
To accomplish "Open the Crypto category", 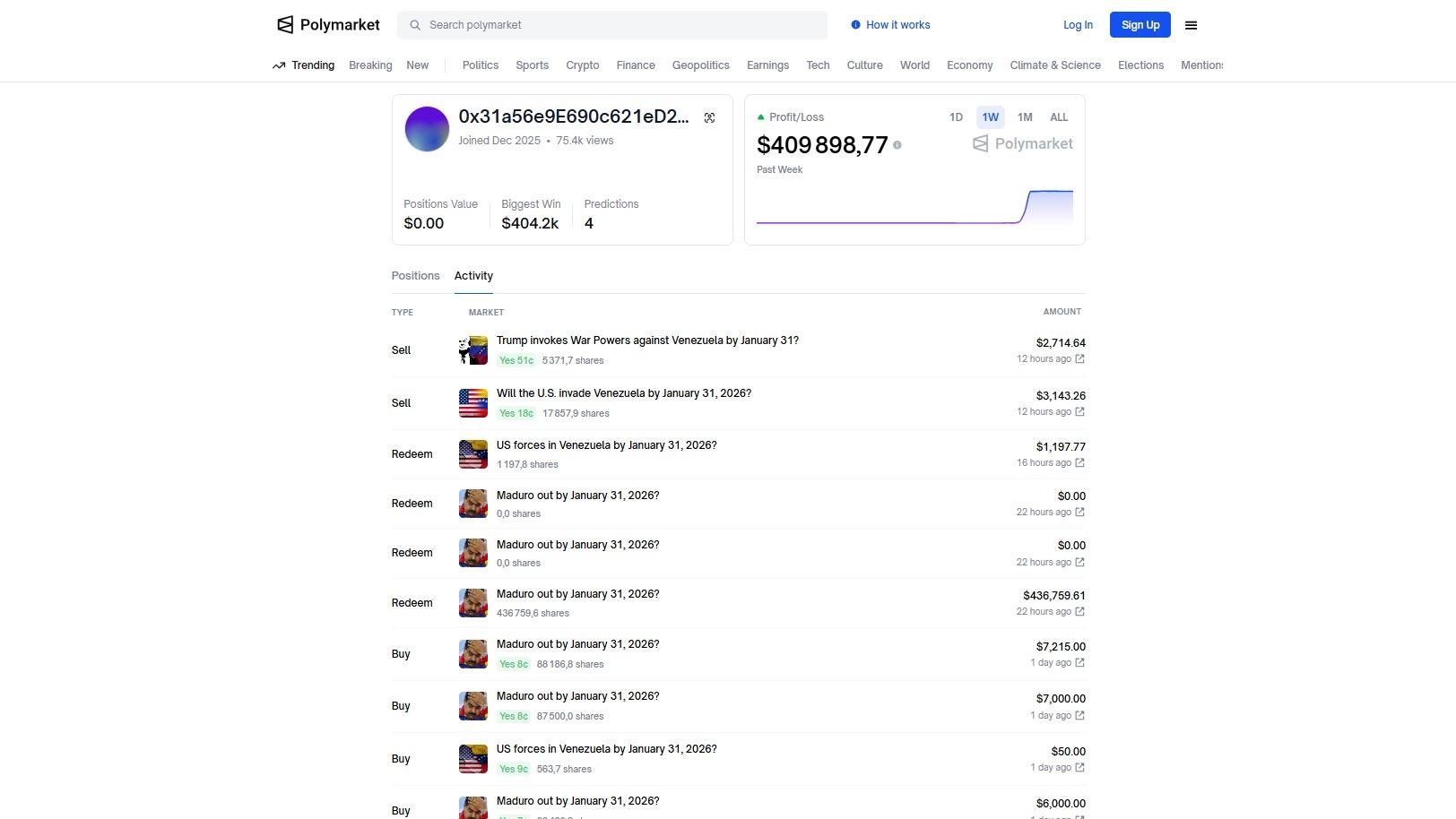I will click(582, 65).
